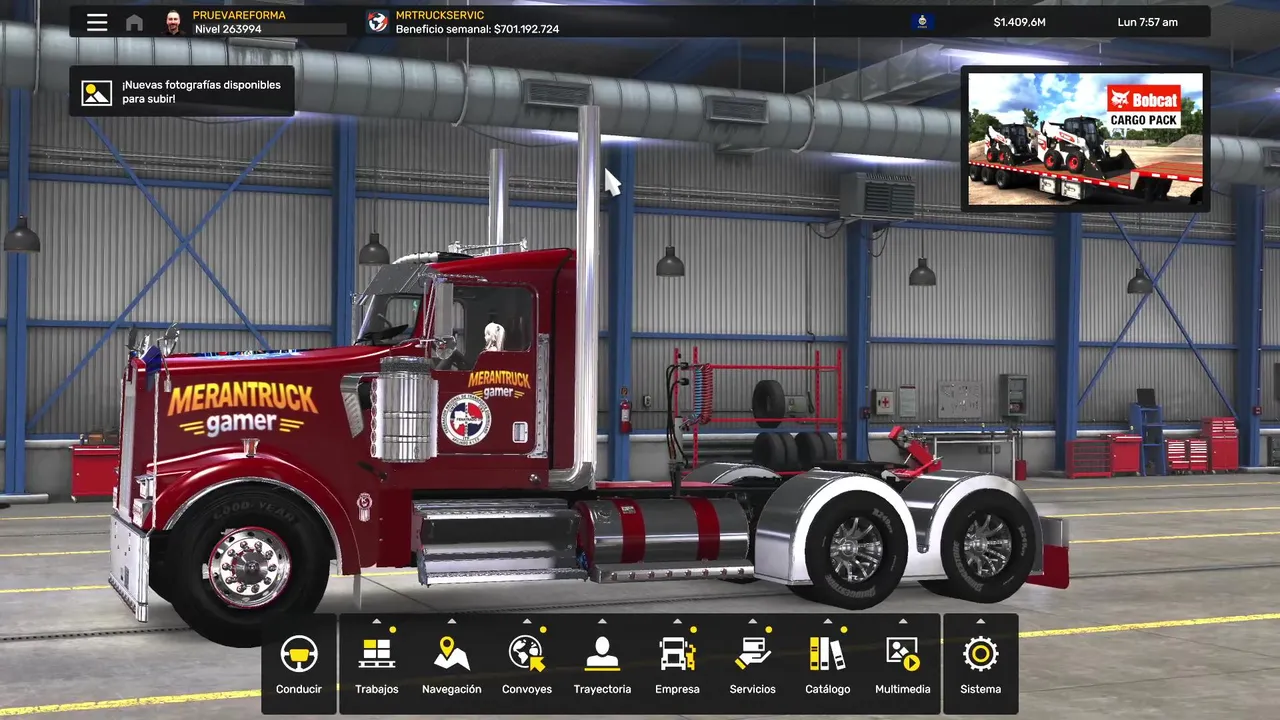Click the MRTRUCKSERVIC company logo
Viewport: 1280px width, 720px height.
(x=378, y=22)
